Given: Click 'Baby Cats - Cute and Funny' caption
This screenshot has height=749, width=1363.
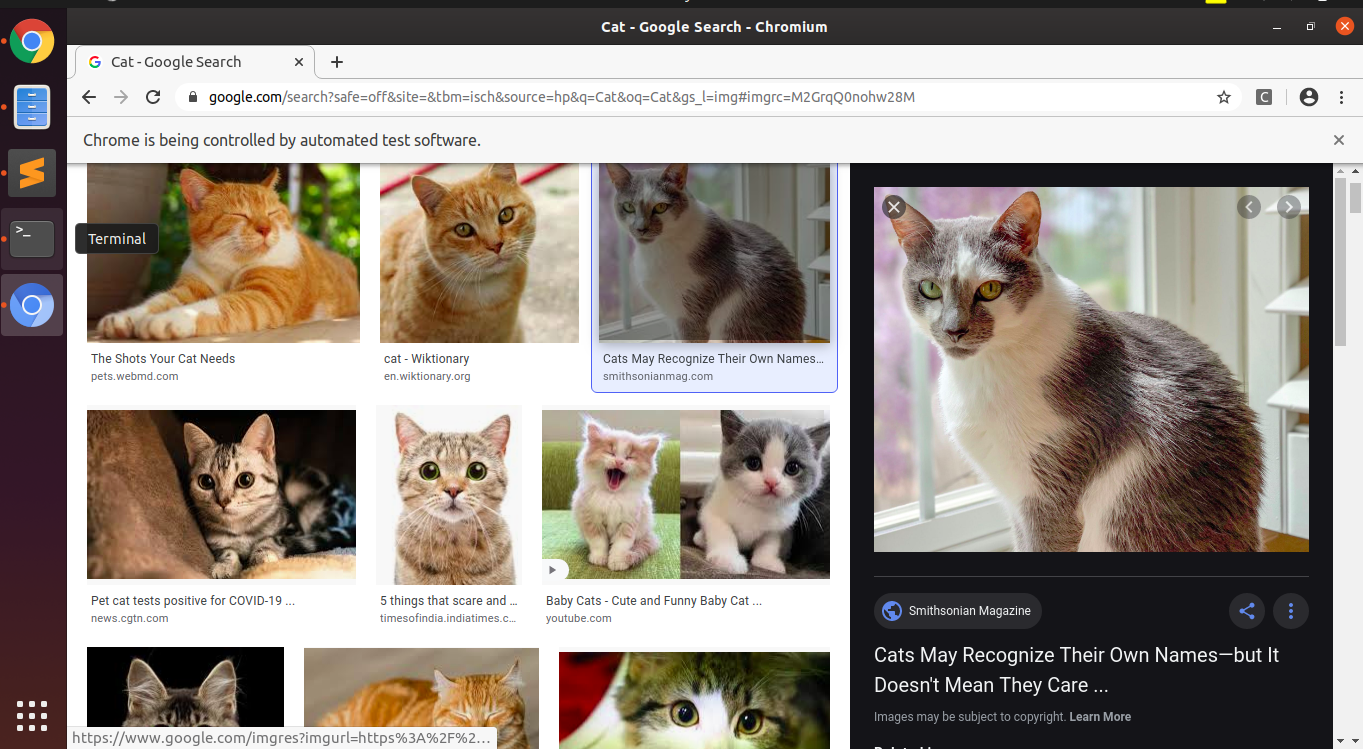Looking at the screenshot, I should click(654, 601).
